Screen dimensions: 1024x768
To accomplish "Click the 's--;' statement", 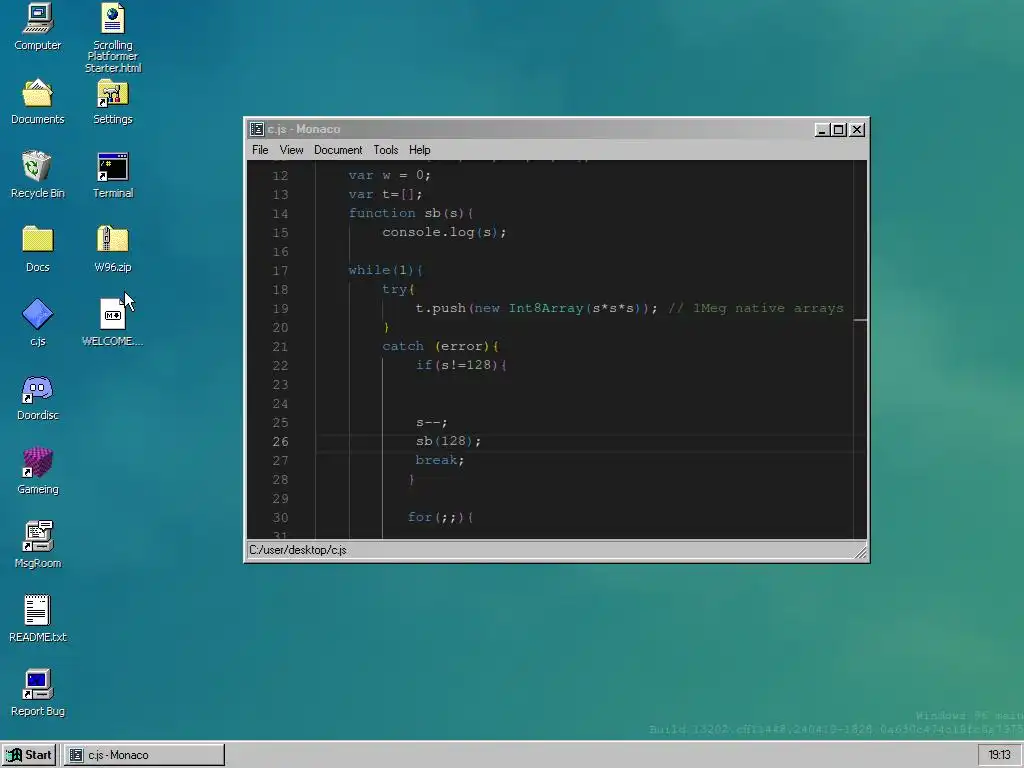I will click(432, 422).
